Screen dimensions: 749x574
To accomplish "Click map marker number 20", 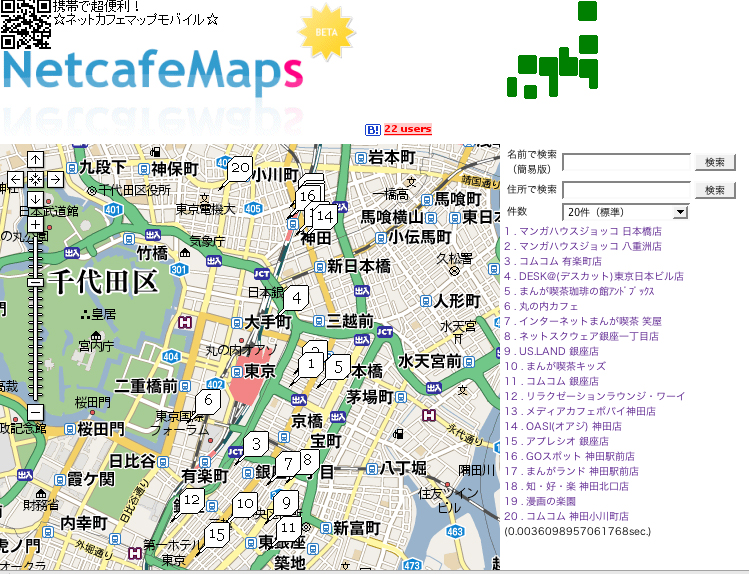I will [x=240, y=168].
